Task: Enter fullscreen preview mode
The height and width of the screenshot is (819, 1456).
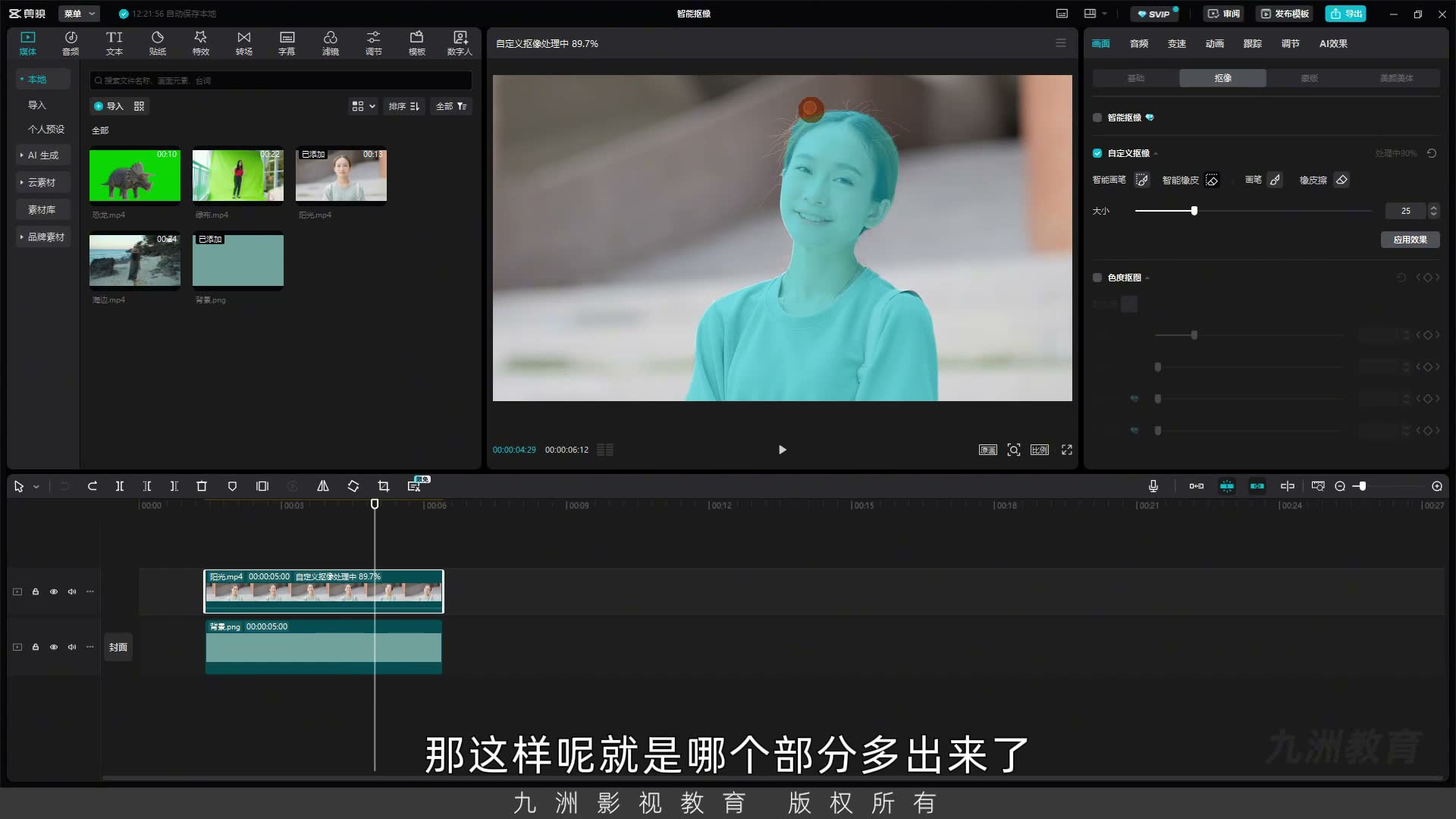Action: (x=1067, y=450)
